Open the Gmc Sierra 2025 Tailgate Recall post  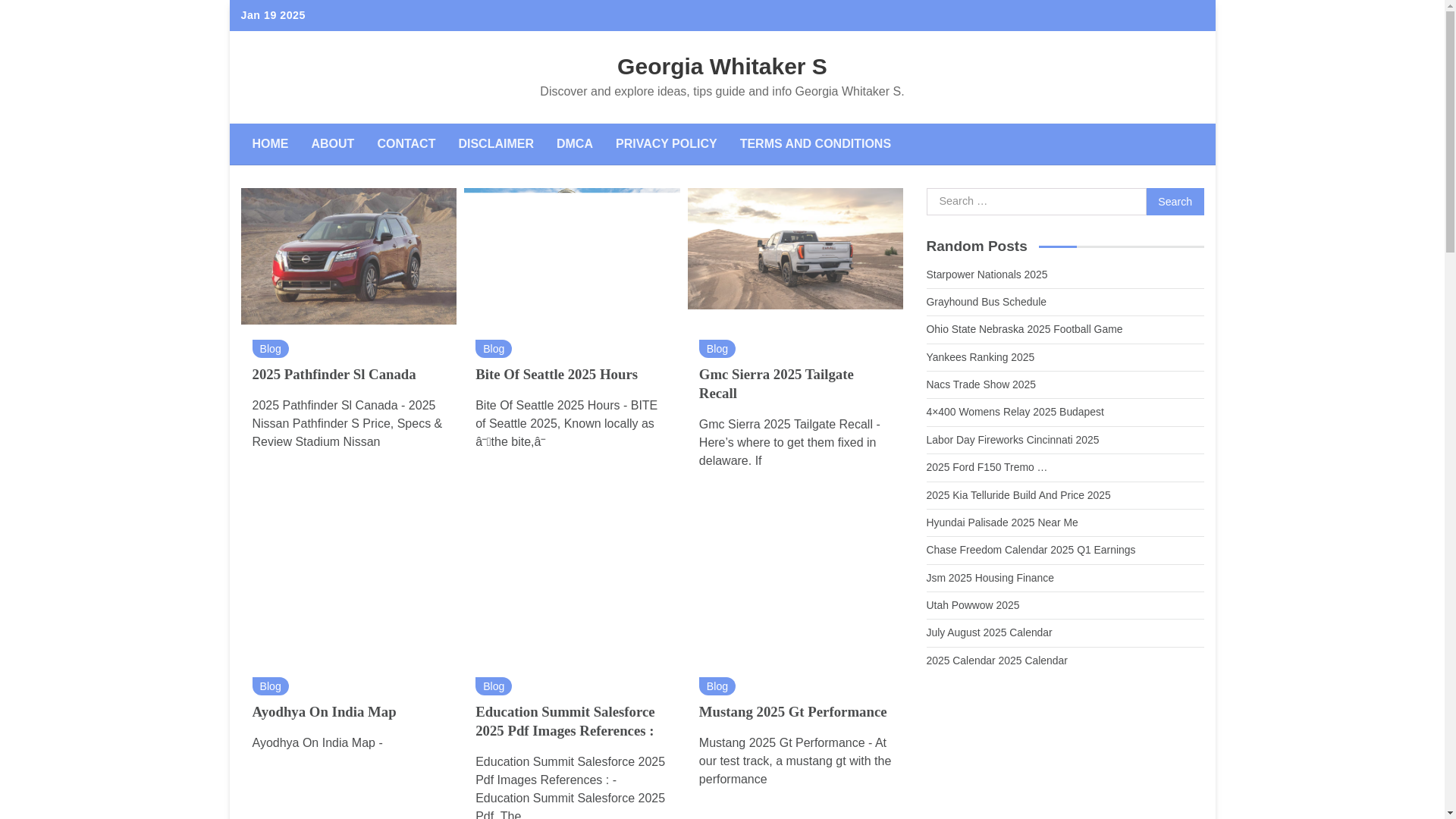776,384
